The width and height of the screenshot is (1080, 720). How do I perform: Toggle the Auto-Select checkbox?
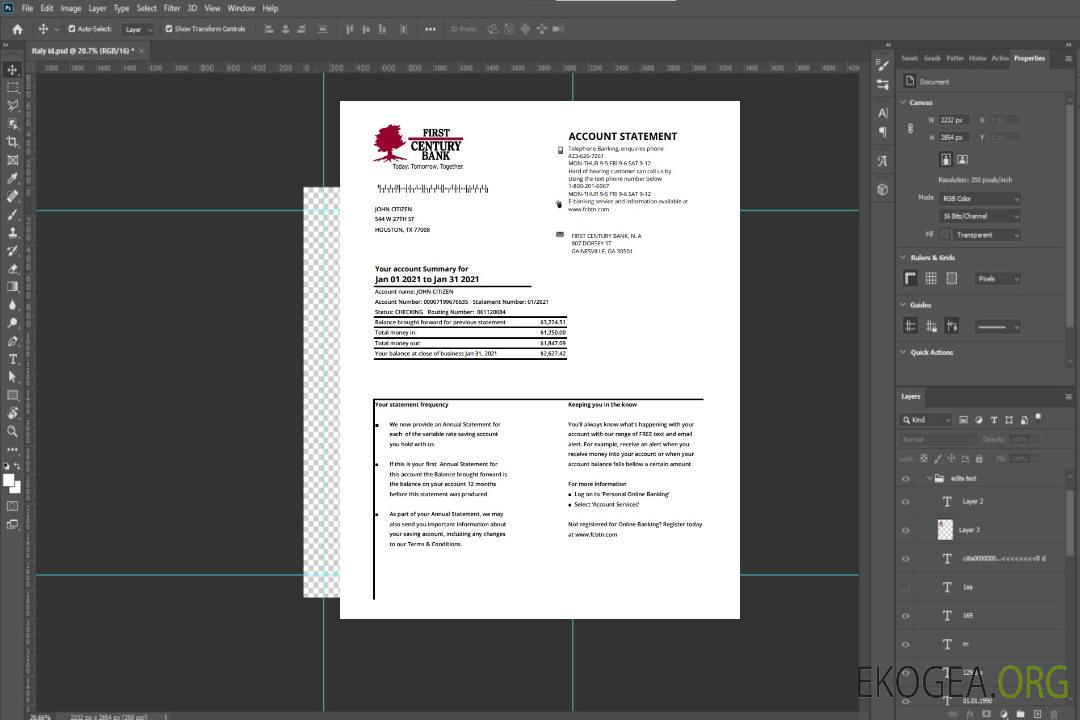pos(72,29)
